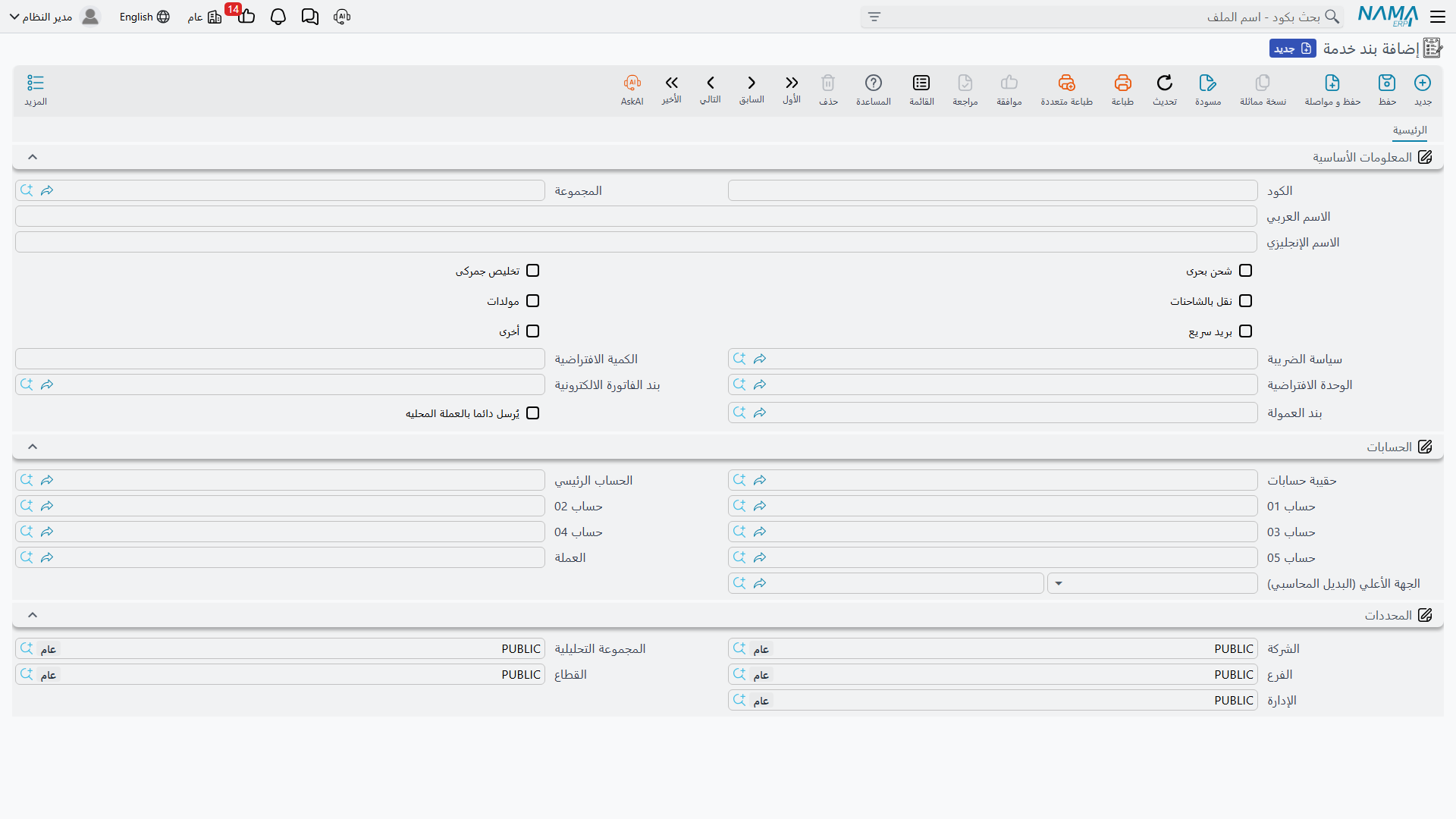Click the موافقة (Approve) thumbs-up icon

(x=1009, y=83)
